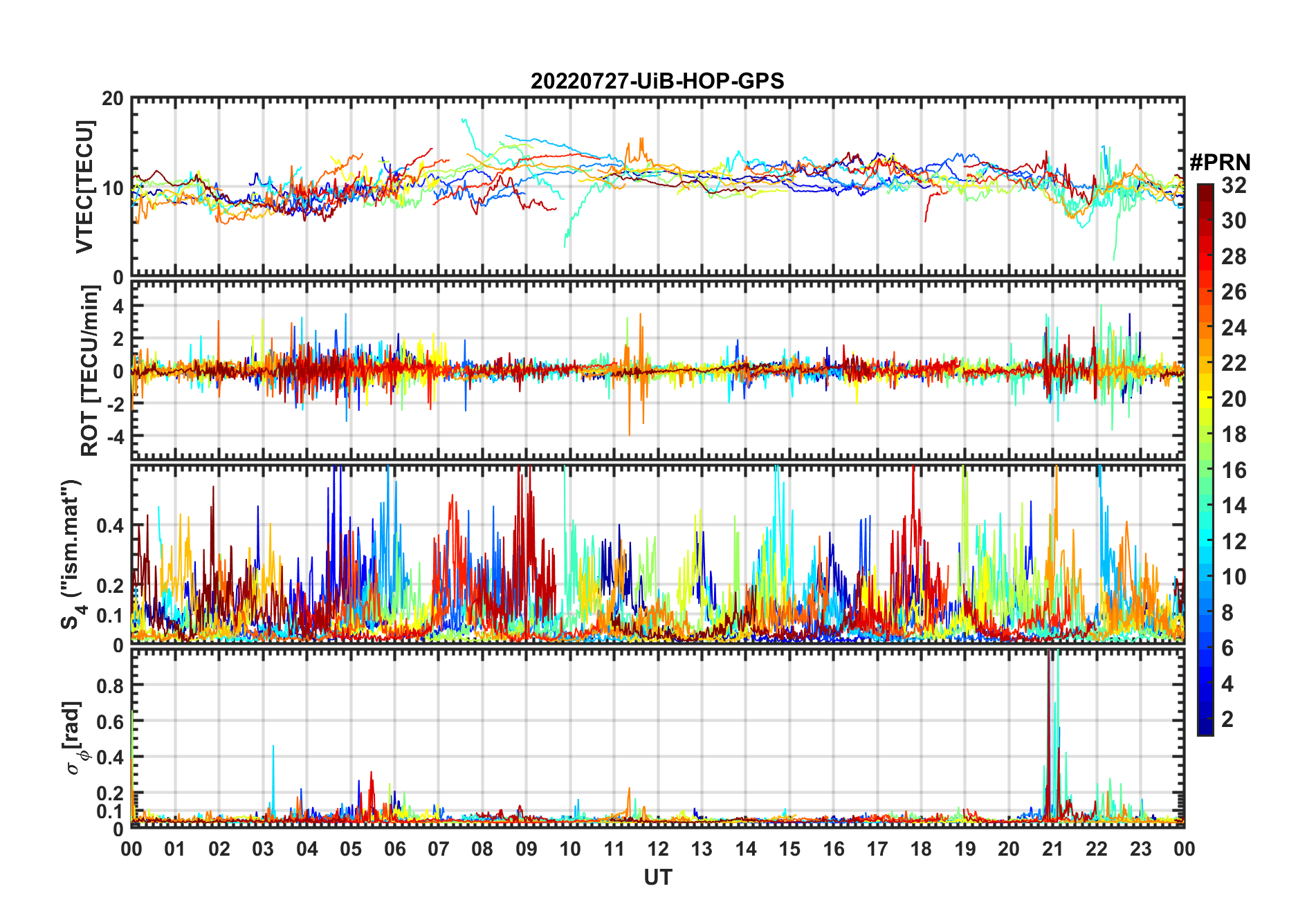Select the ROT [TECU/min] y-axis label

[90, 371]
